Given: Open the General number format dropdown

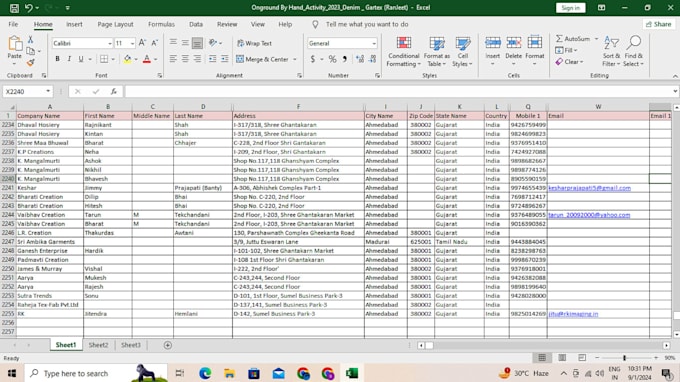Looking at the screenshot, I should click(x=374, y=43).
